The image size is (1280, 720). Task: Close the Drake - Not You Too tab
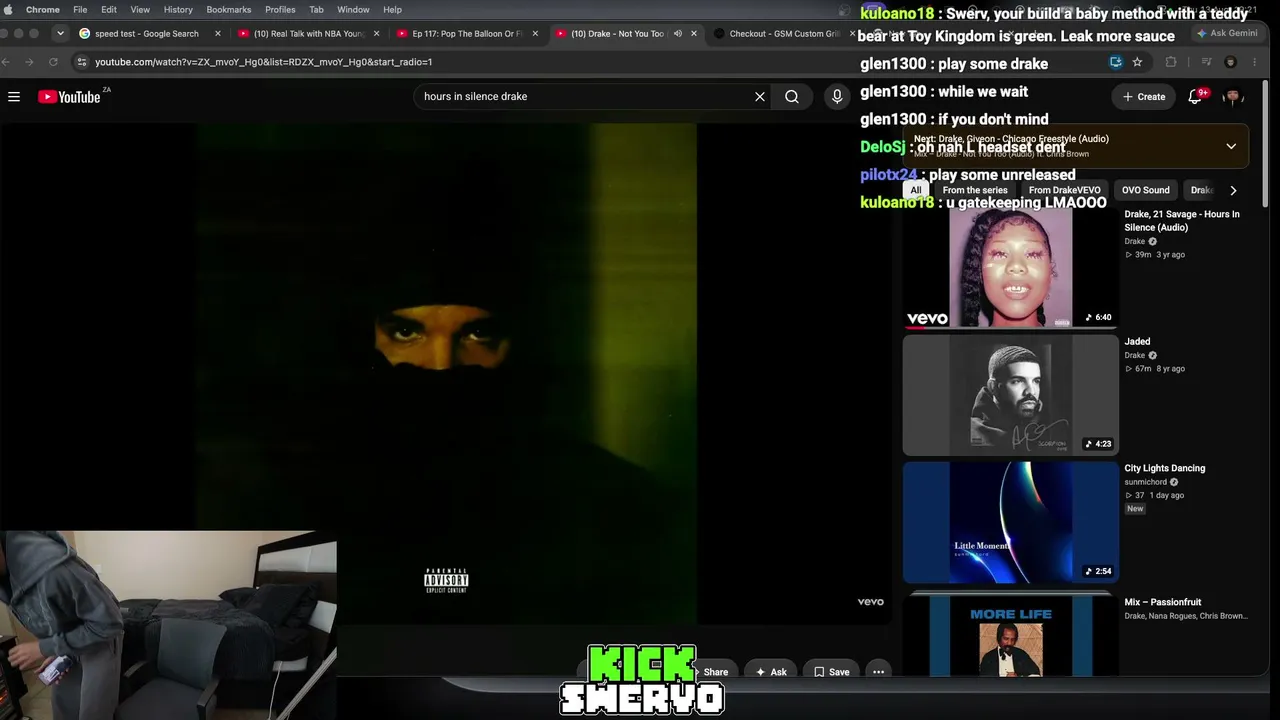click(x=694, y=33)
